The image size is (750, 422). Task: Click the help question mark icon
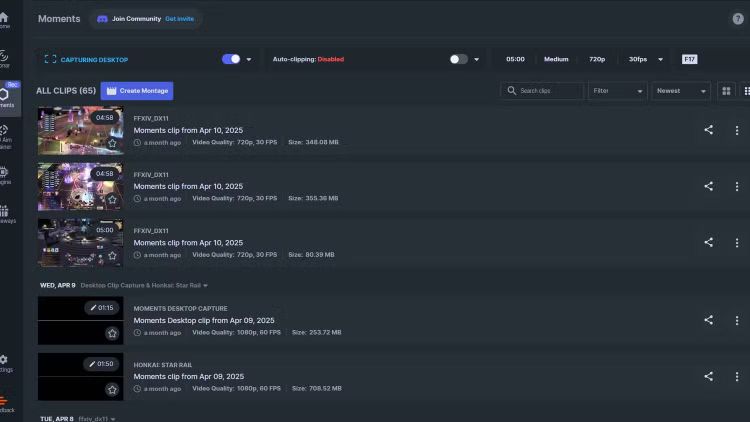(x=738, y=19)
